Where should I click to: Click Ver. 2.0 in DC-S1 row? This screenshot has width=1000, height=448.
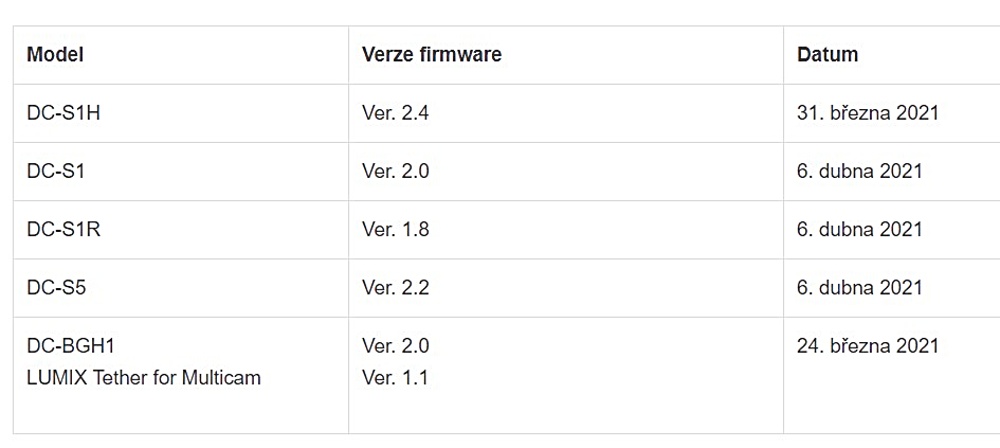tap(395, 171)
